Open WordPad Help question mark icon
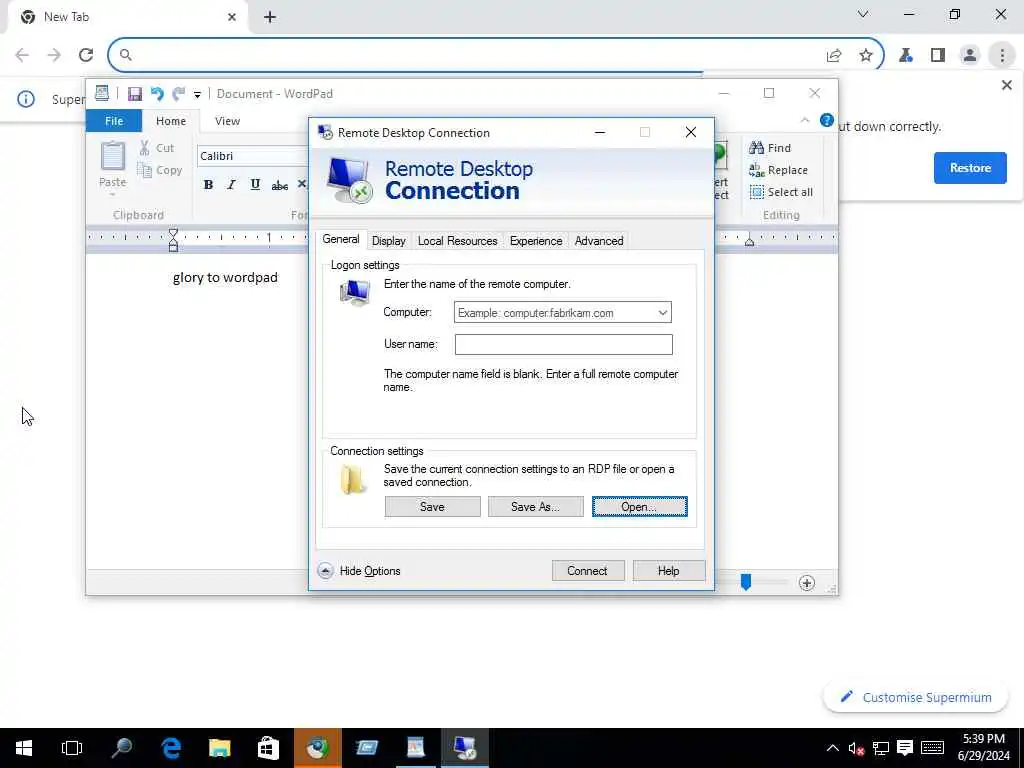Screen dimensions: 1024x768 (827, 120)
